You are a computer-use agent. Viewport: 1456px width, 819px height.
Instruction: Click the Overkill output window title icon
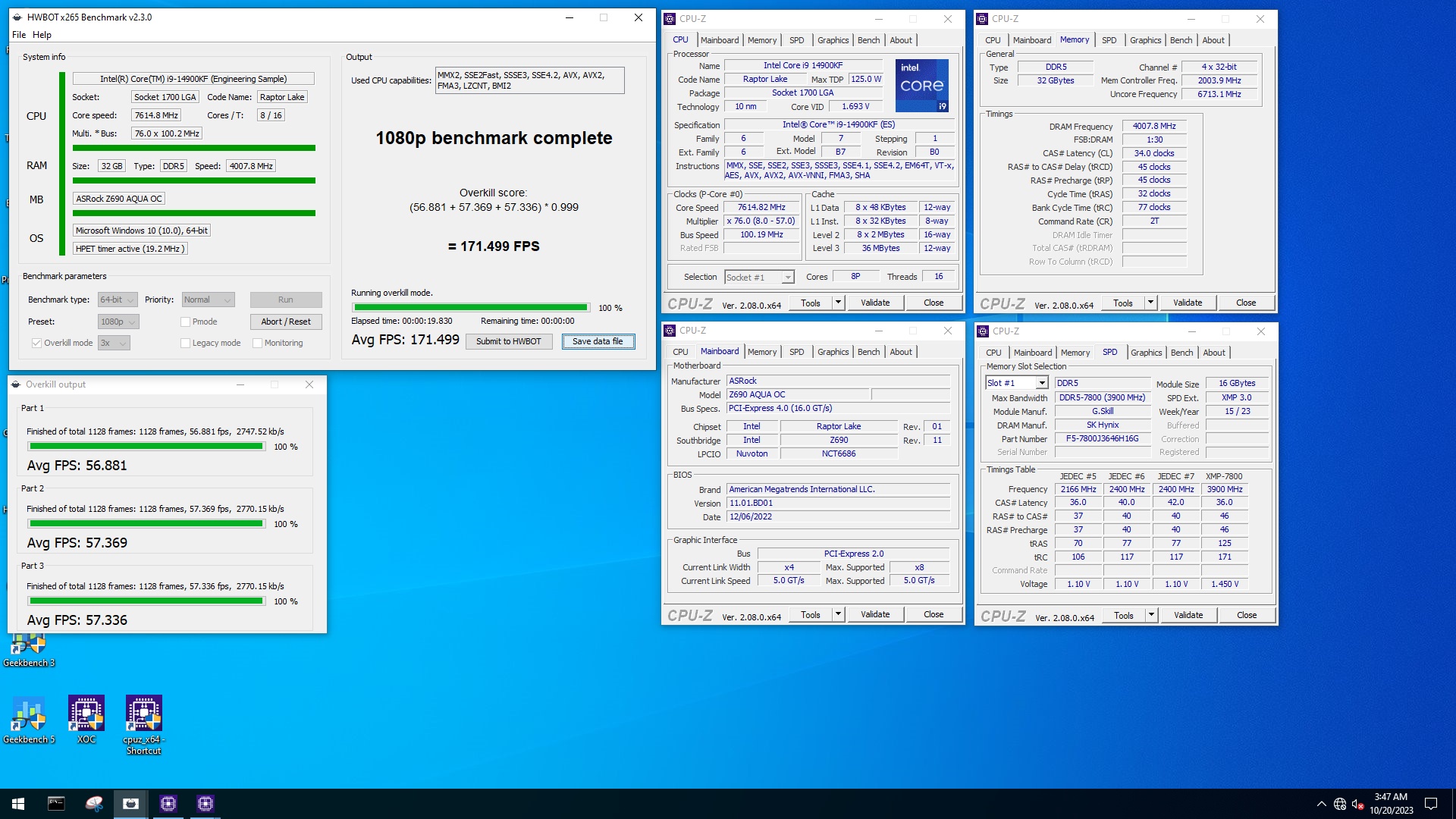(16, 384)
